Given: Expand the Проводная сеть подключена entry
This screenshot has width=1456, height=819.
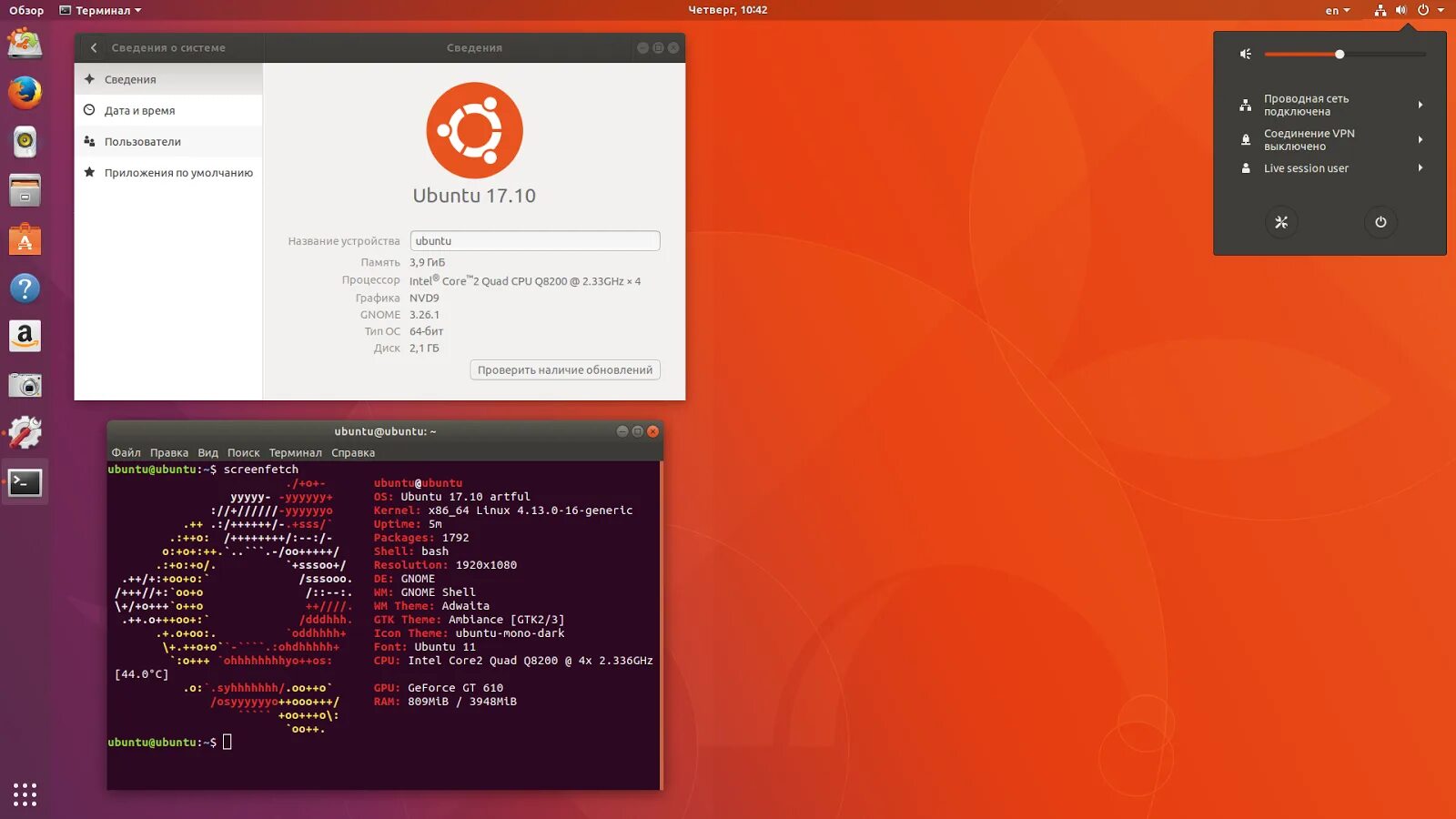Looking at the screenshot, I should tap(1330, 105).
